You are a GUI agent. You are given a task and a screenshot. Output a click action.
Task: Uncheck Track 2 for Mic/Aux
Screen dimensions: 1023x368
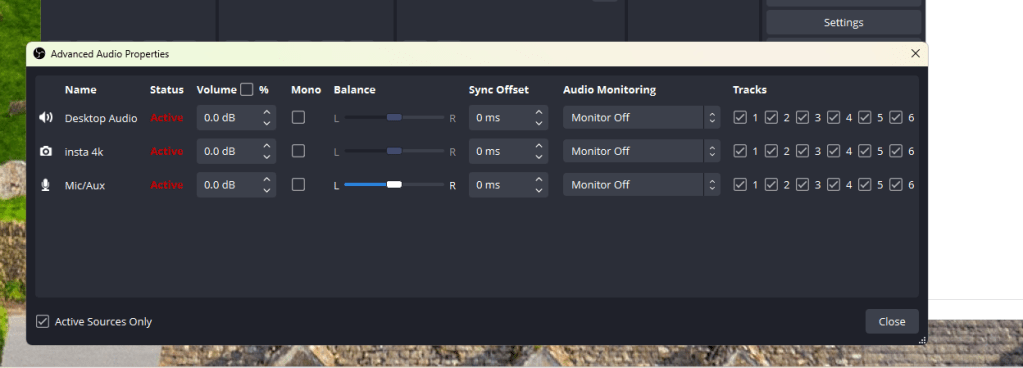[771, 185]
